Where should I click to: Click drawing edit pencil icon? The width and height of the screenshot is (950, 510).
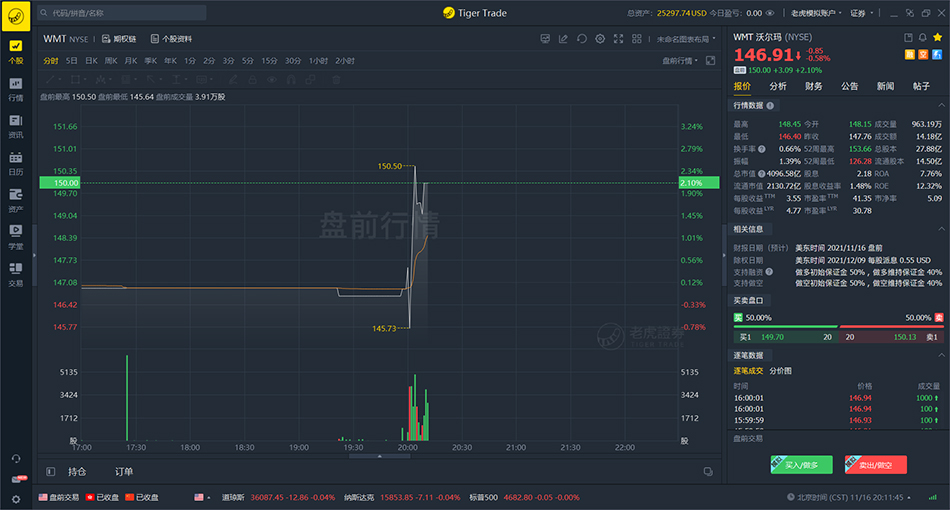[563, 39]
